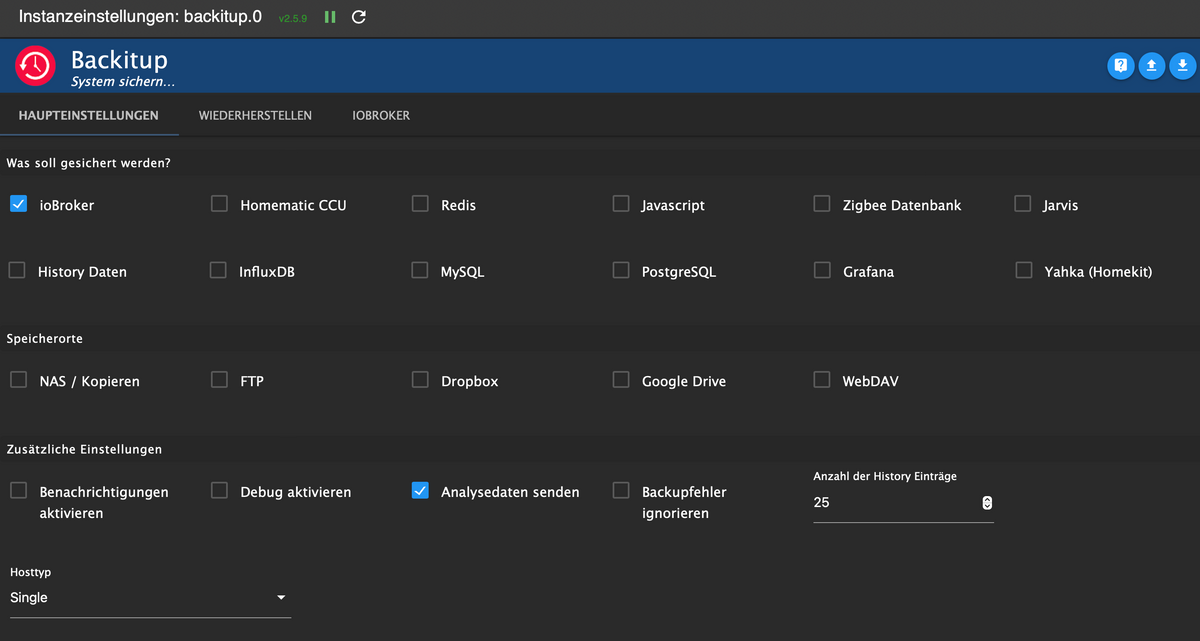Check the Yahka (Homekit) checkbox
The image size is (1200, 641).
coord(1024,270)
